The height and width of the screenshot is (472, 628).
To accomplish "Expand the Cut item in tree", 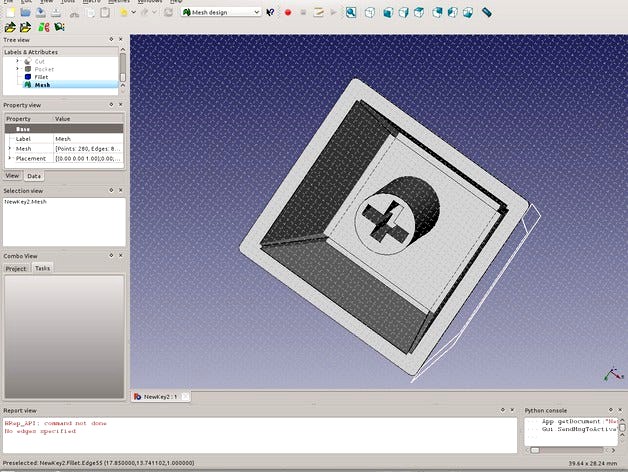I will tap(17, 60).
